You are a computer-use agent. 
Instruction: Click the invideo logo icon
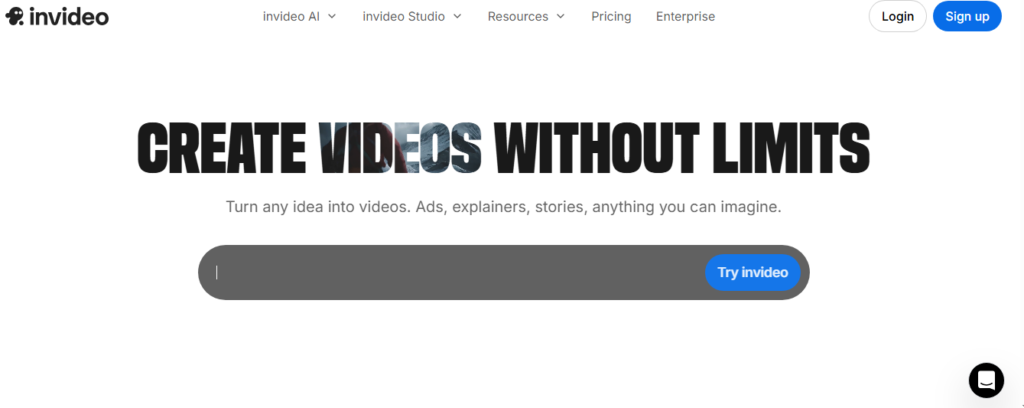(x=14, y=16)
